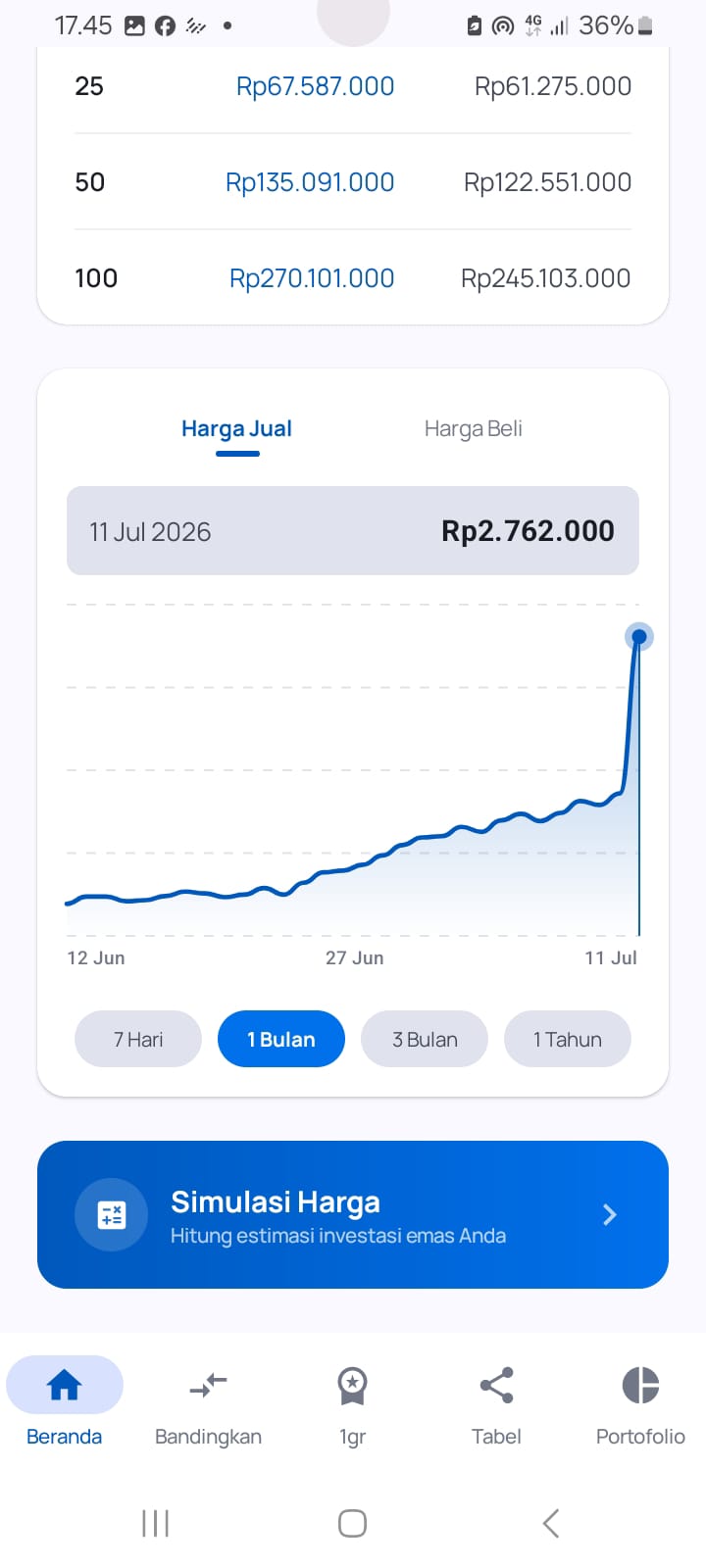Image resolution: width=706 pixels, height=1568 pixels.
Task: Tap the Bandingkan compare arrows icon
Action: click(x=208, y=1385)
